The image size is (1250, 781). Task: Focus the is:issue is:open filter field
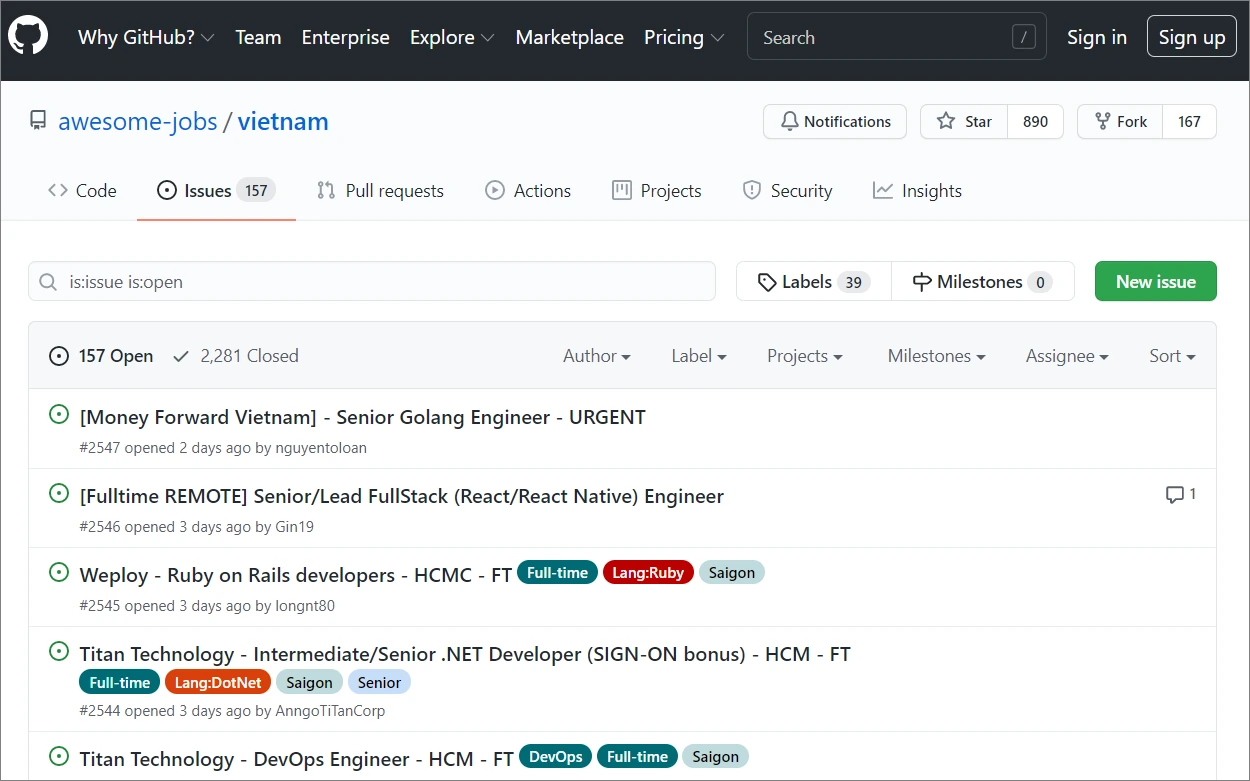372,281
